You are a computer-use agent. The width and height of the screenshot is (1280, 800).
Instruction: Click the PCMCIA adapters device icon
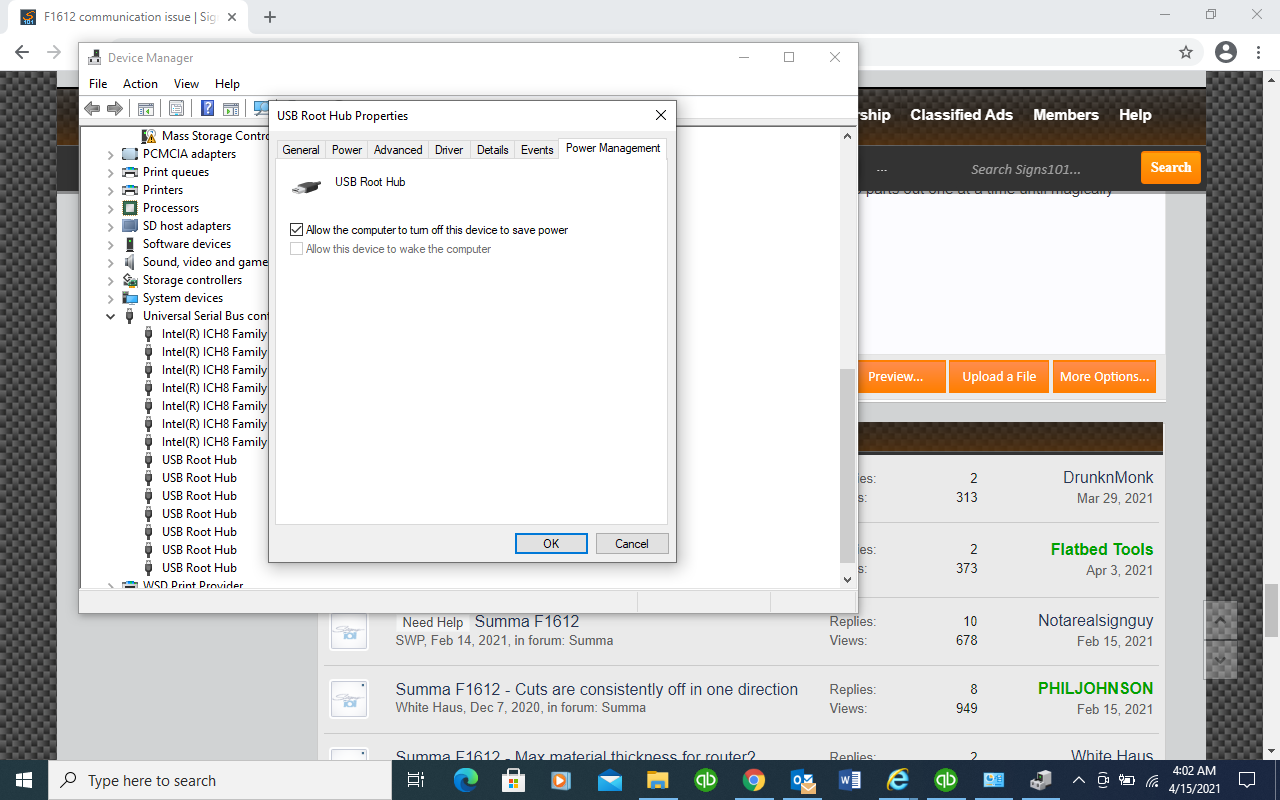130,154
